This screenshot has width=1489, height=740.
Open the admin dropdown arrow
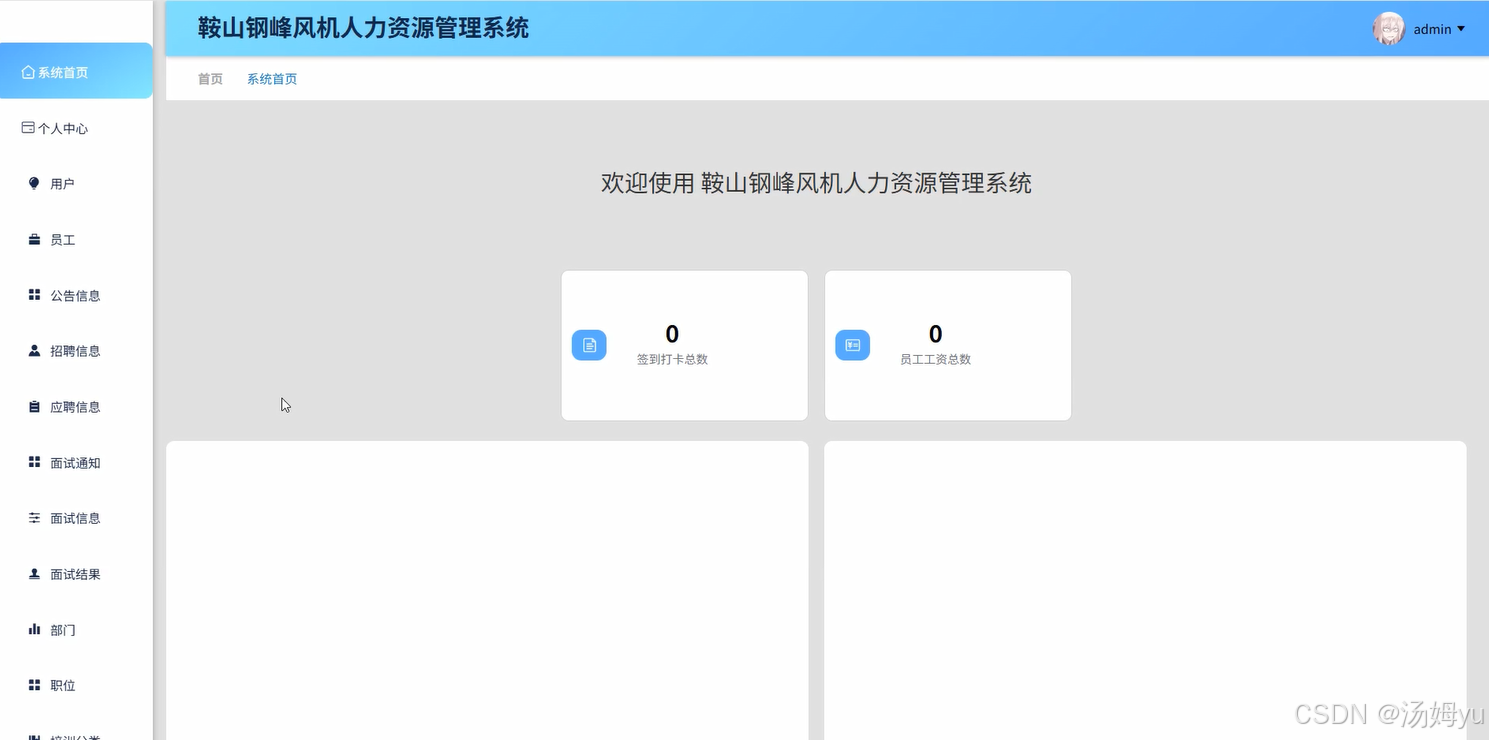coord(1461,29)
